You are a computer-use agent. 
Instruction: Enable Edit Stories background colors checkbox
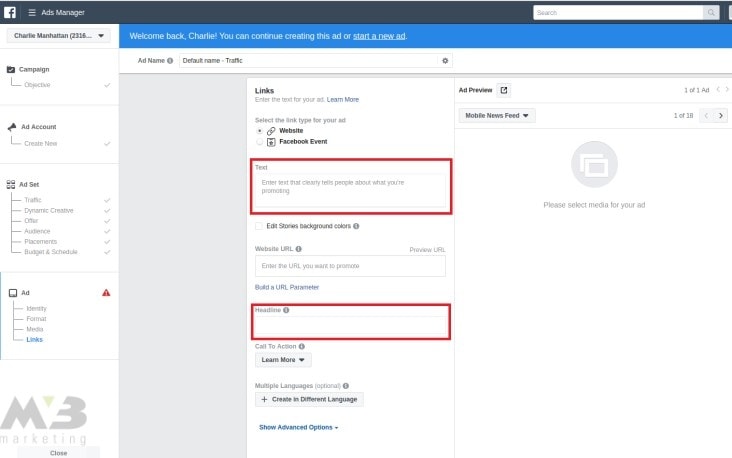pyautogui.click(x=259, y=226)
